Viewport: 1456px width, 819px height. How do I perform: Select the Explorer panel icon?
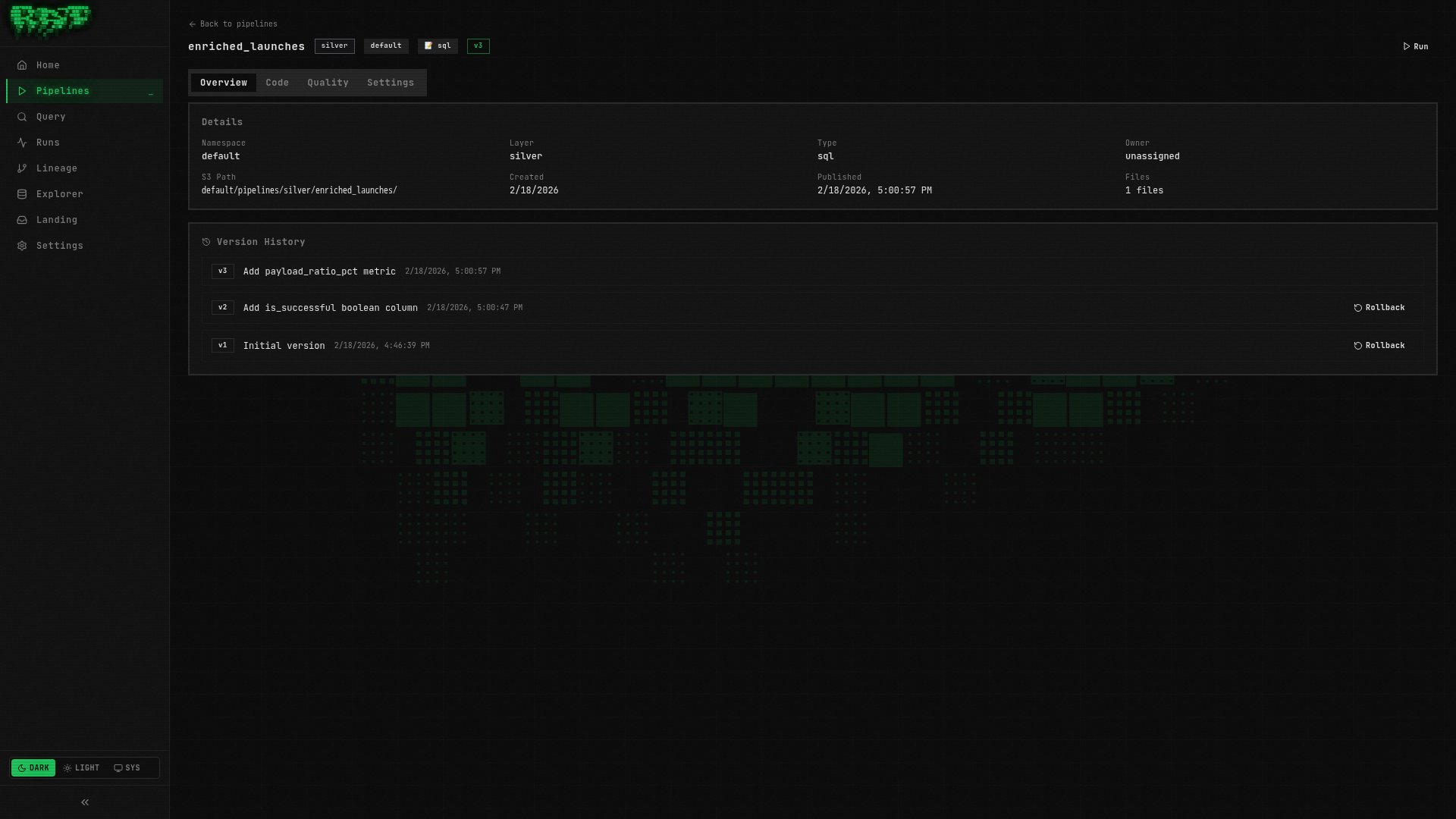click(x=23, y=194)
